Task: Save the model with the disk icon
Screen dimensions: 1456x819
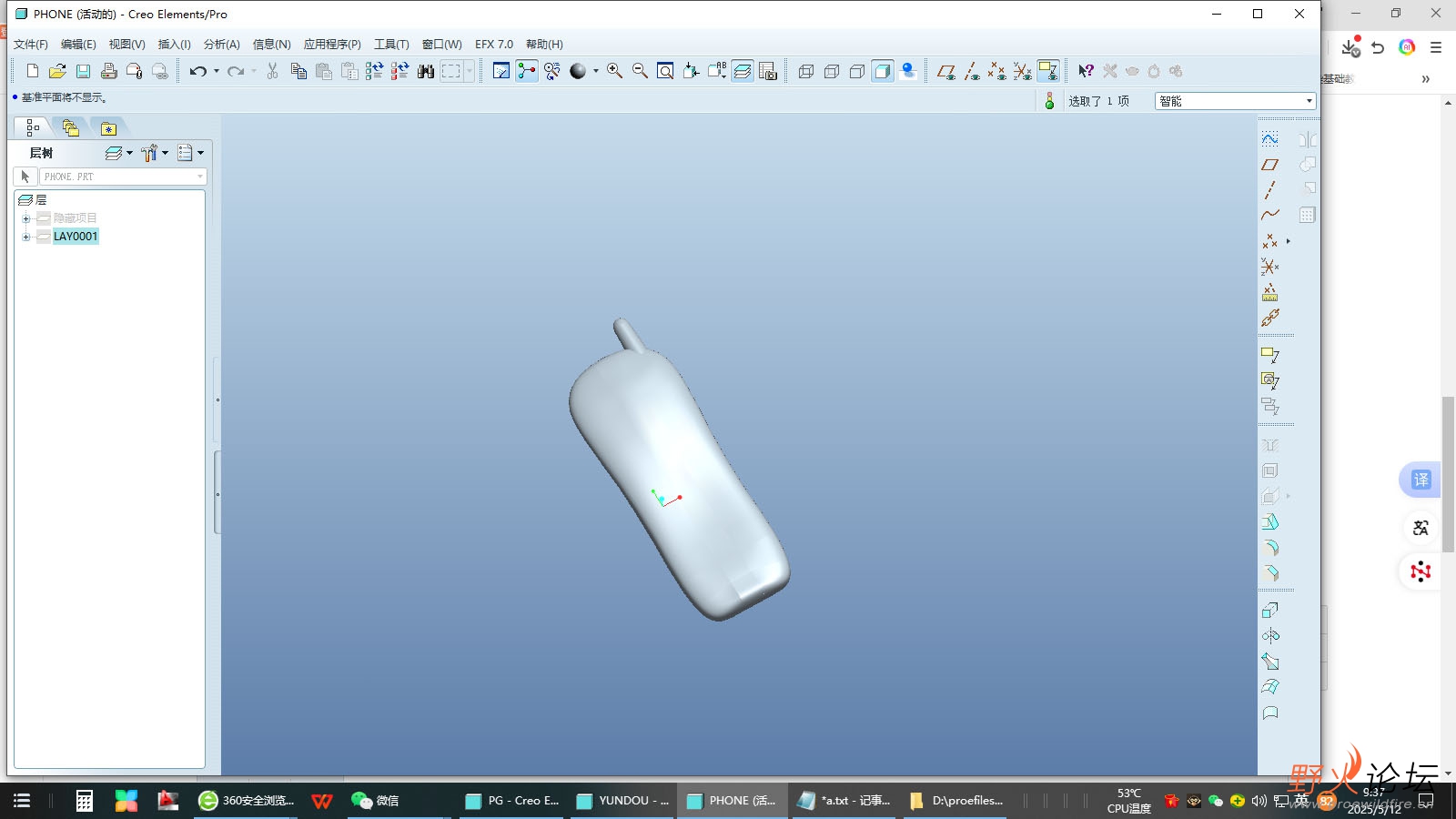Action: [83, 71]
